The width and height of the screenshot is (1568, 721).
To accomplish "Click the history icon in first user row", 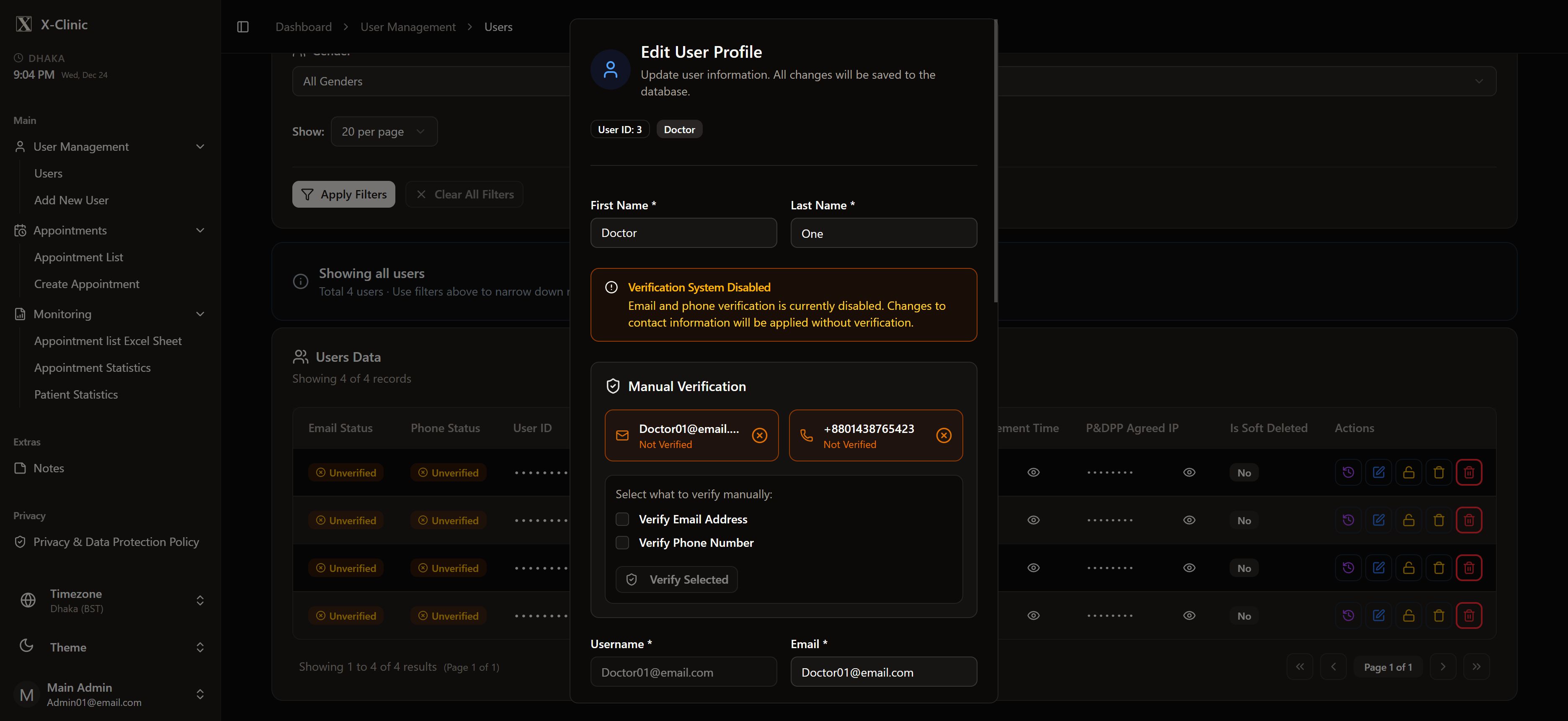I will point(1348,472).
